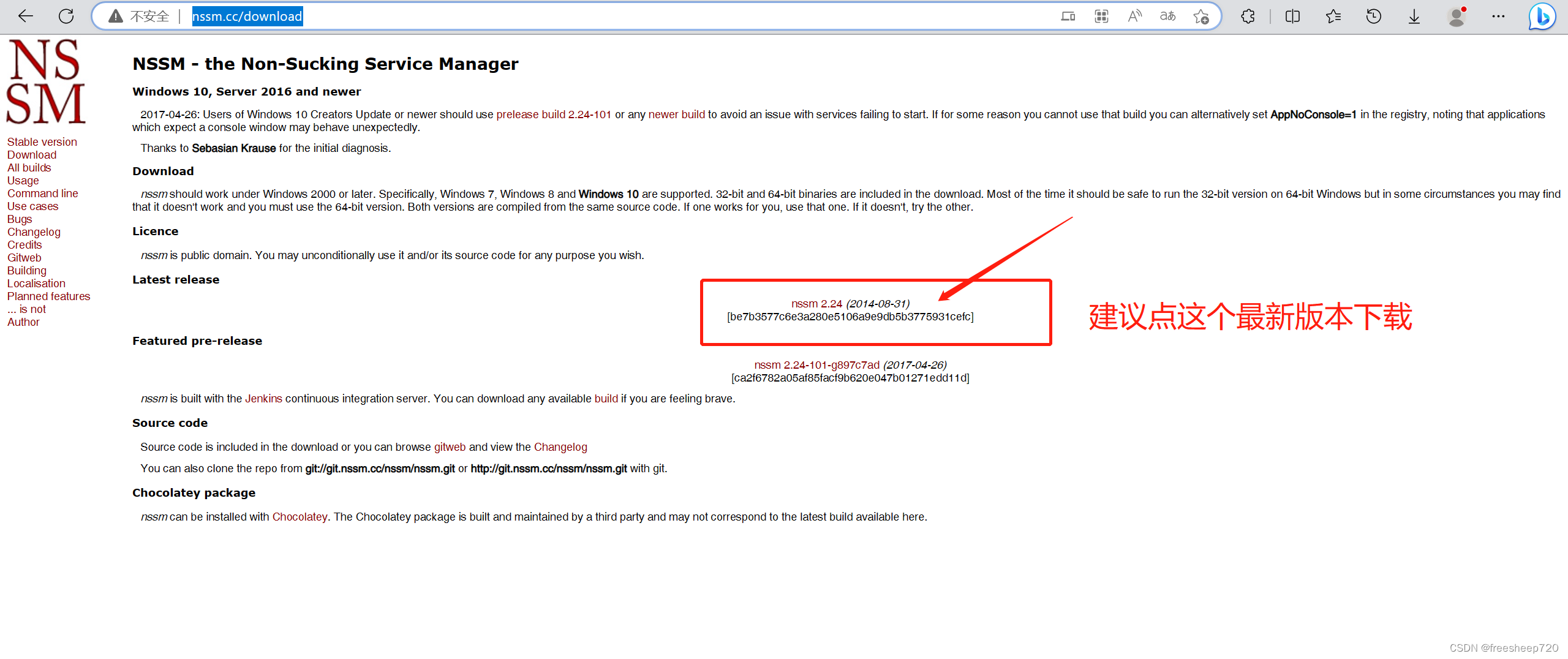Click the 'Featured pre-release' heading
Viewport: 1568px width, 659px height.
pyautogui.click(x=197, y=341)
